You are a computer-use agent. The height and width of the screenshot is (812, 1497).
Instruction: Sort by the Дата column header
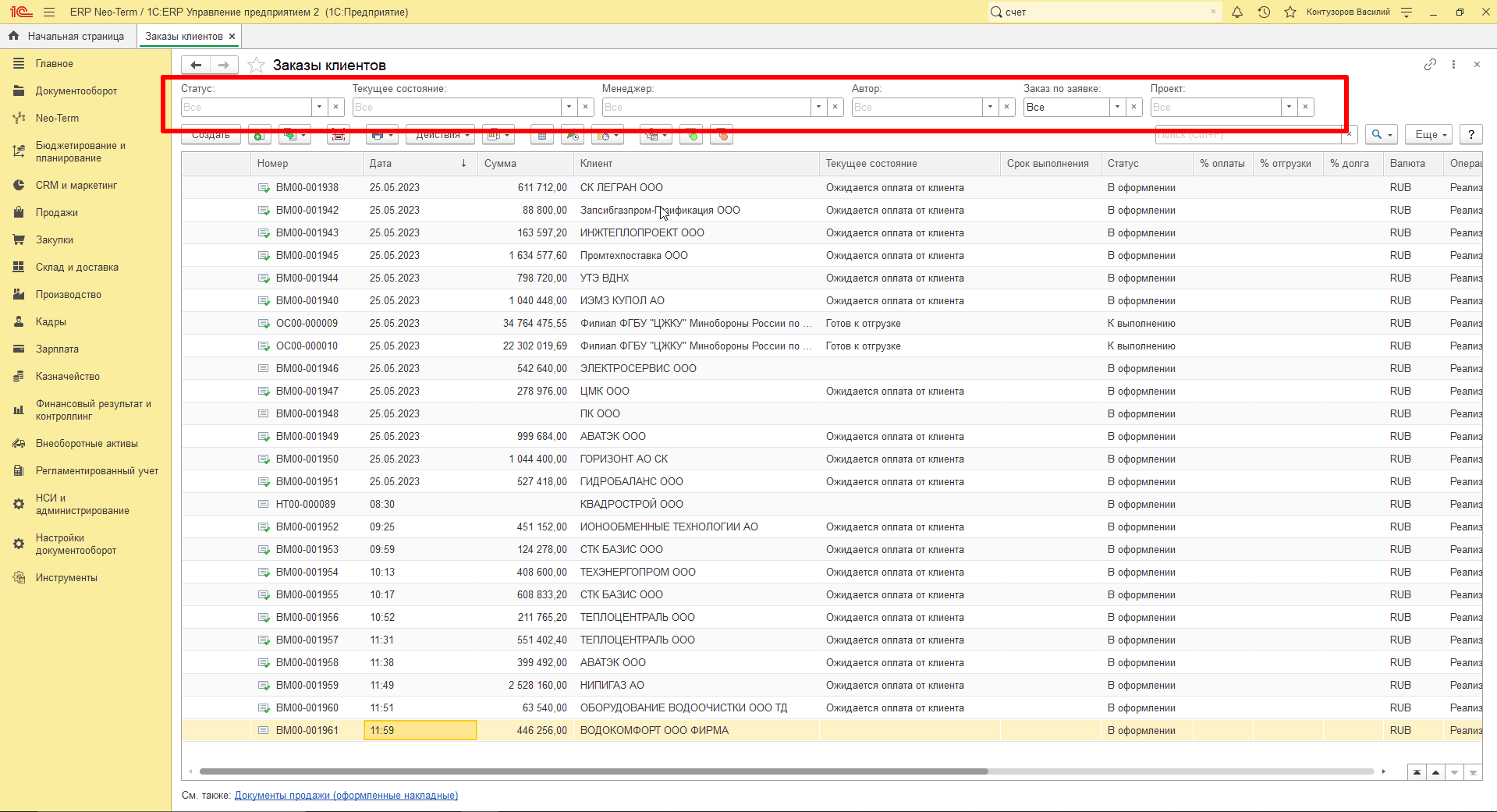(x=420, y=163)
